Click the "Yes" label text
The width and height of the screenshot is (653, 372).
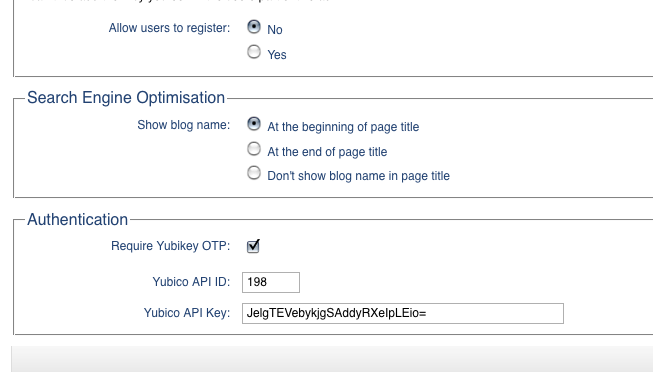click(x=277, y=55)
